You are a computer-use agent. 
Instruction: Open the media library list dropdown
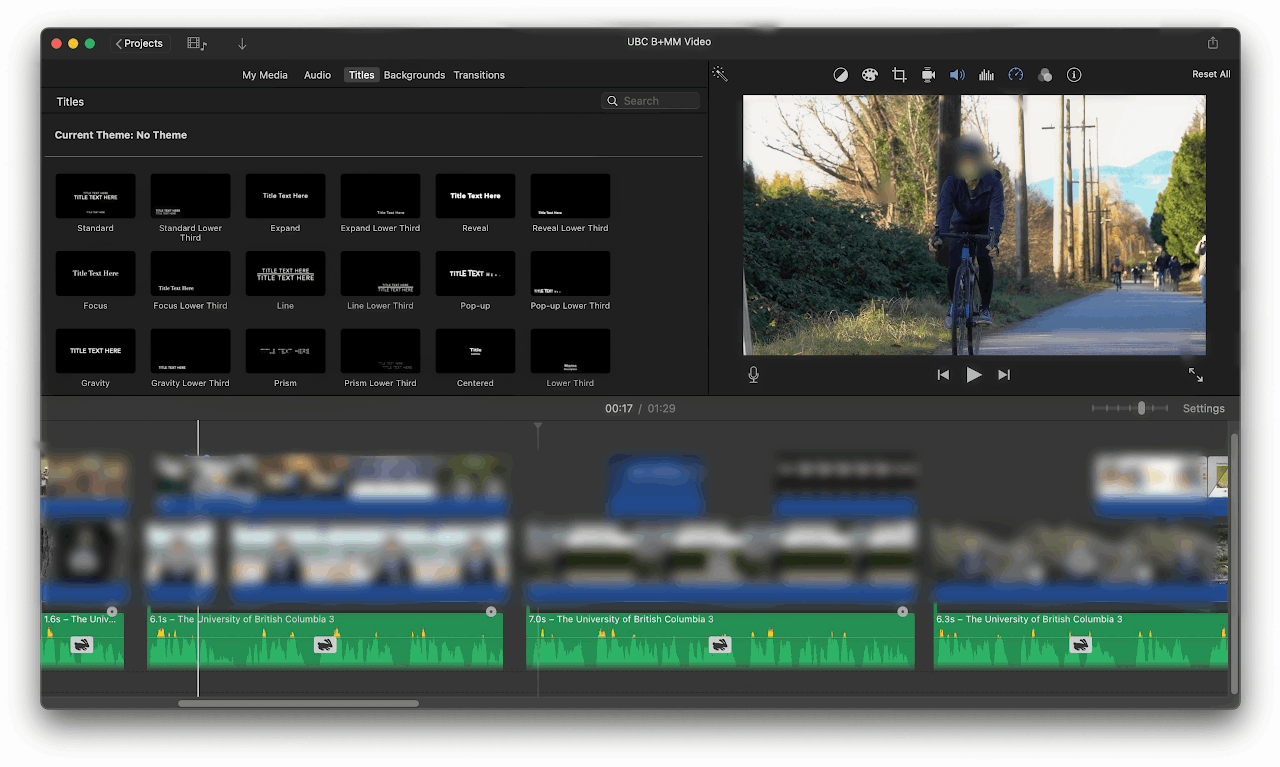[197, 44]
